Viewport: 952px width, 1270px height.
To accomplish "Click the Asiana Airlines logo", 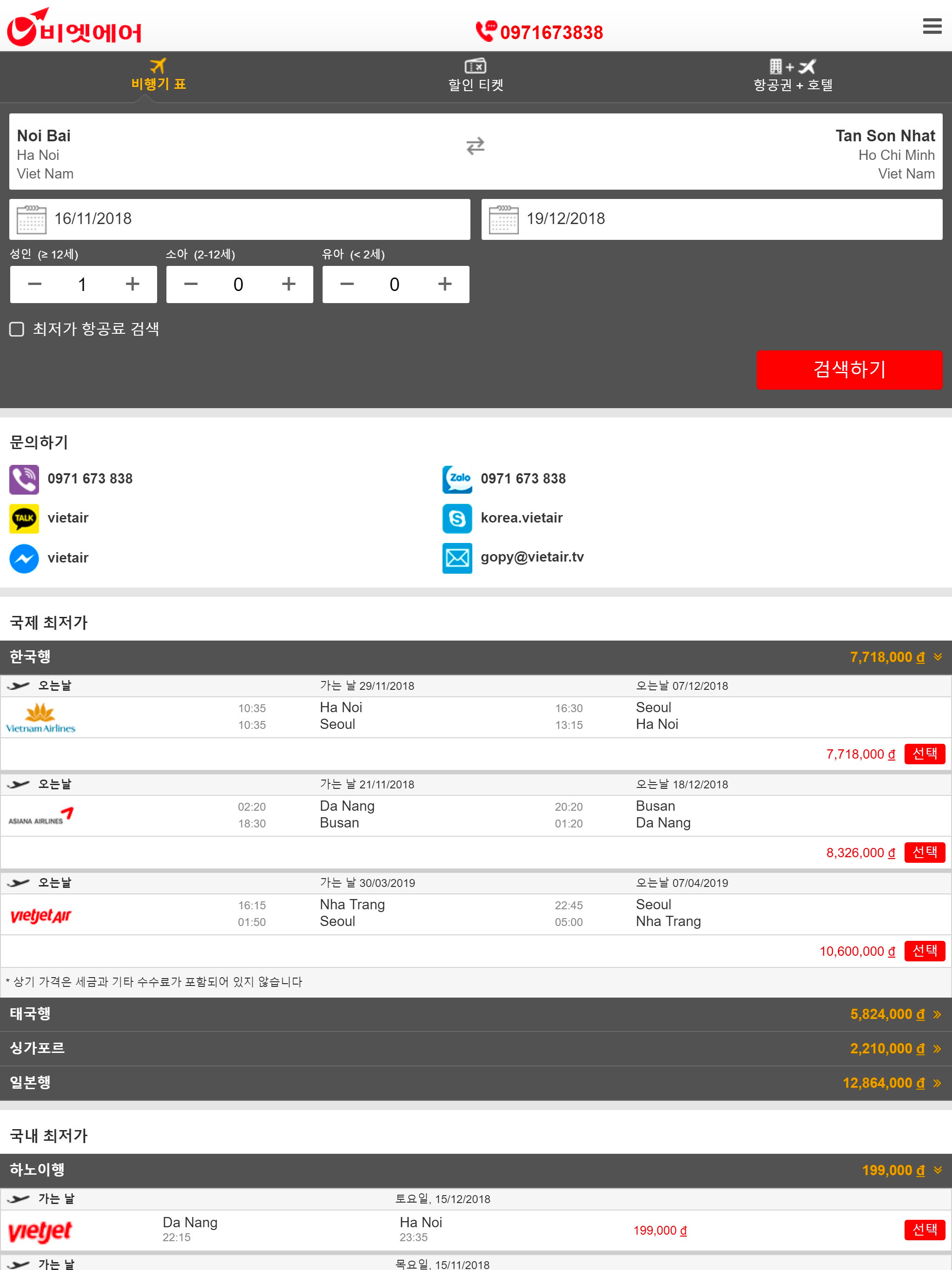I will pos(41,816).
